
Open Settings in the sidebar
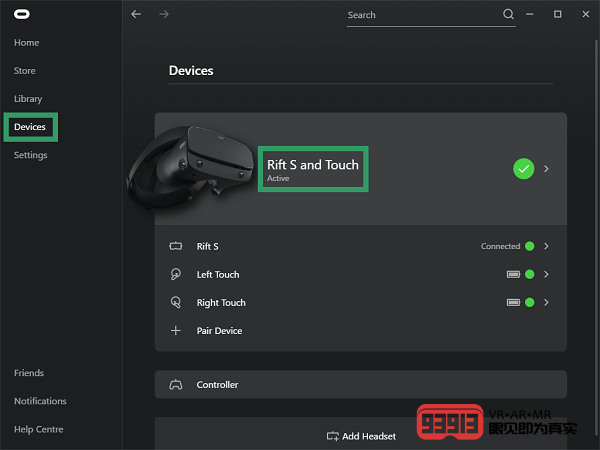pos(31,155)
